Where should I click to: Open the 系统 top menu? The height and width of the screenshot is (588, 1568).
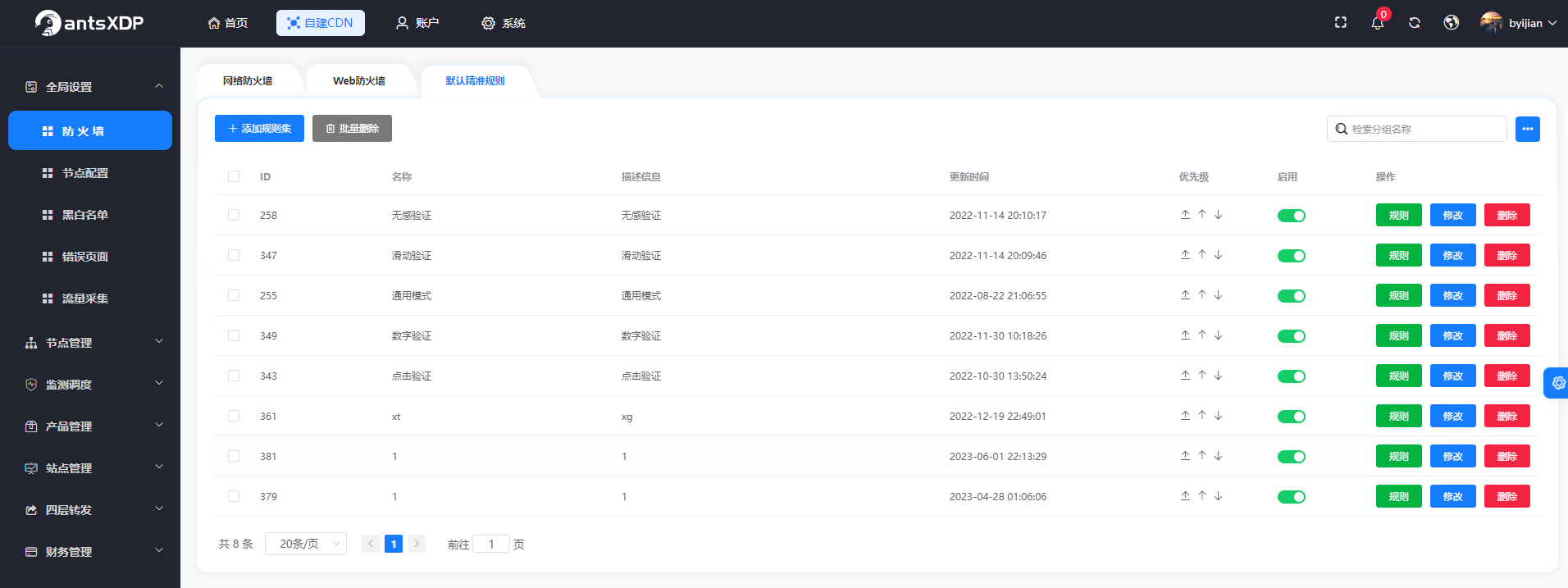click(504, 23)
